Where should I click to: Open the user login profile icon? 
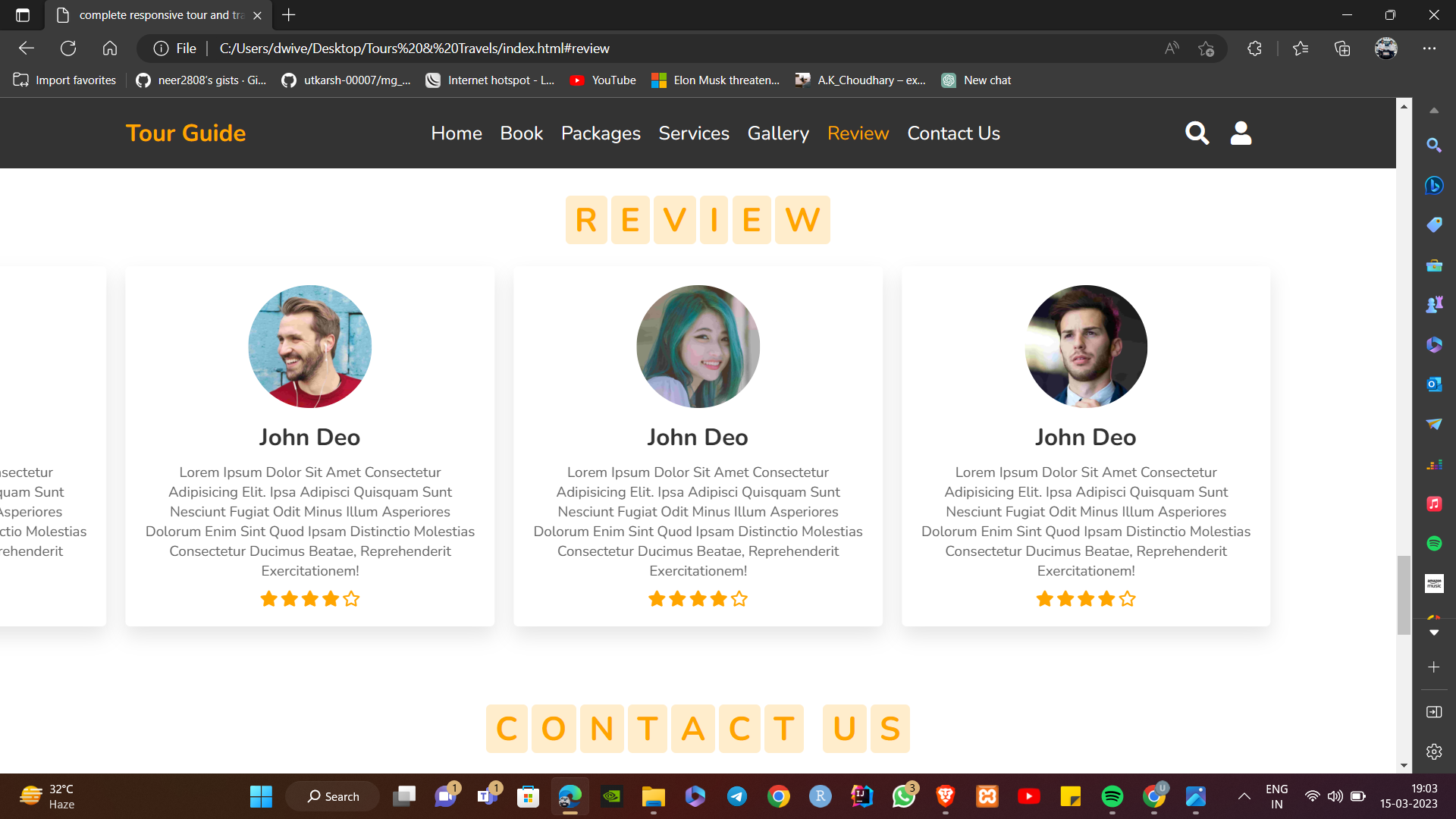pos(1241,133)
